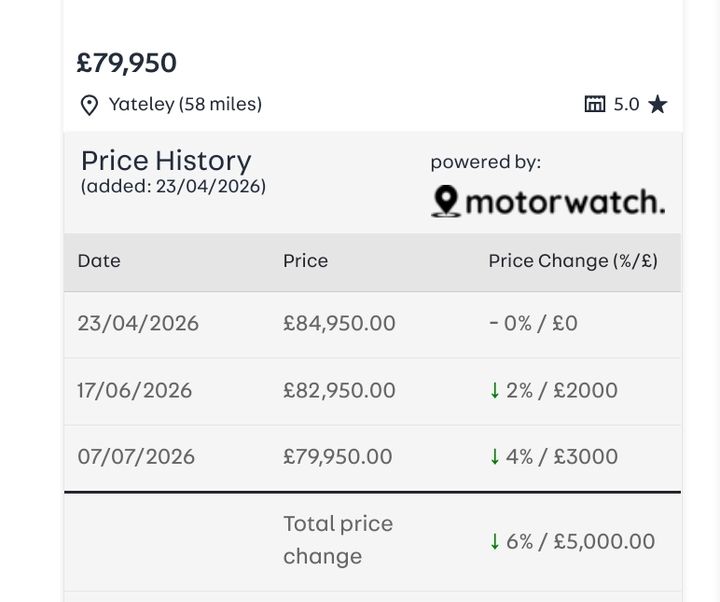Click the £82,950.00 price cell

tap(339, 391)
